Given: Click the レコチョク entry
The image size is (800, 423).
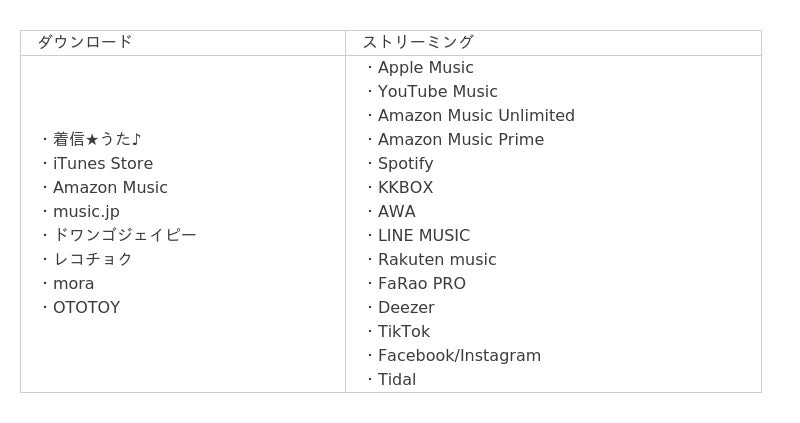Looking at the screenshot, I should pyautogui.click(x=93, y=259).
